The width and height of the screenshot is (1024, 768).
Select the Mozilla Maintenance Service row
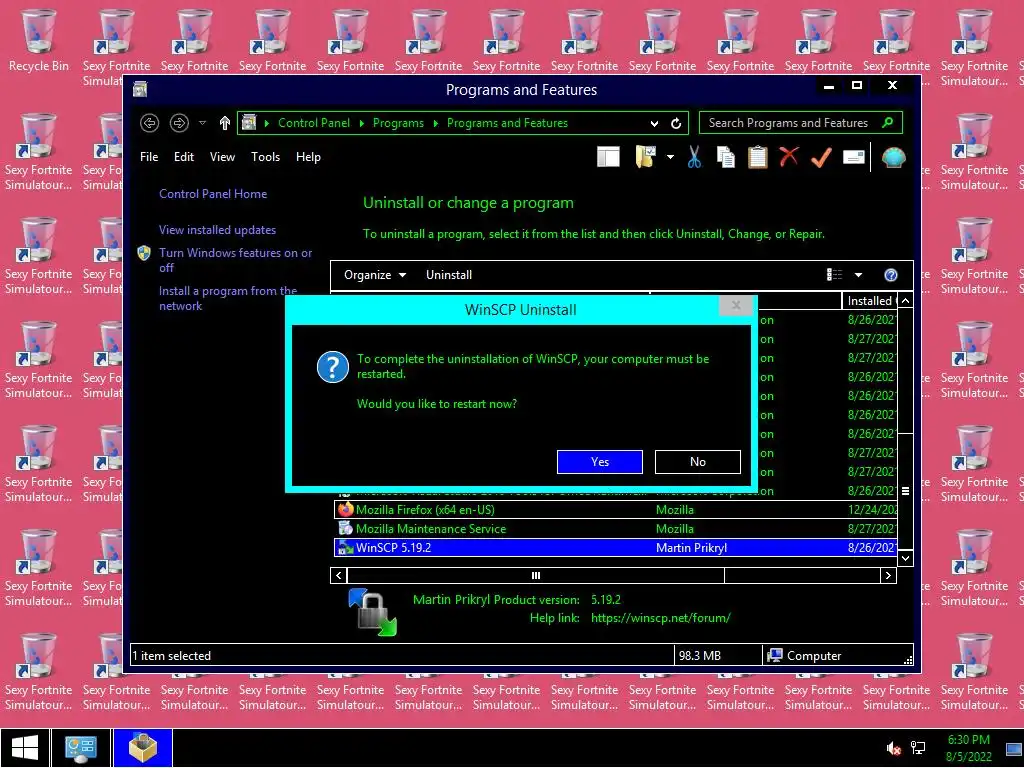(x=615, y=528)
